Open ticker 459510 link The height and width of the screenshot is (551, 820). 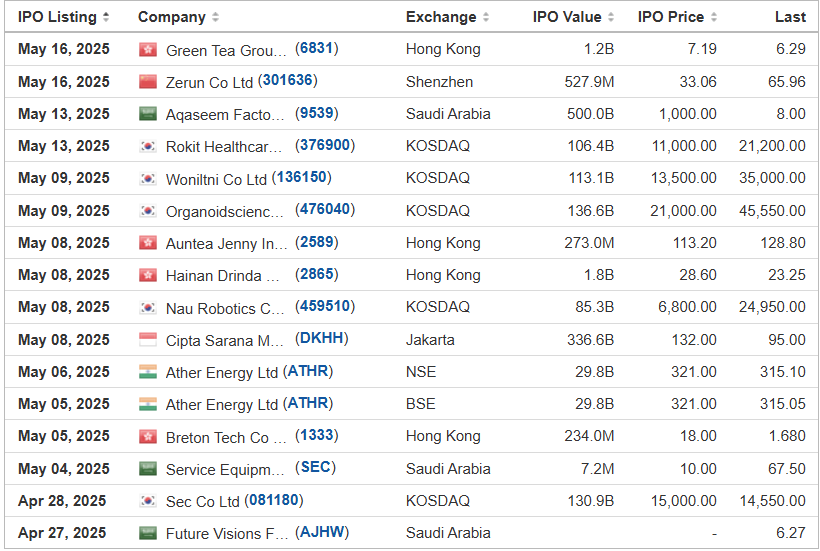pos(325,306)
